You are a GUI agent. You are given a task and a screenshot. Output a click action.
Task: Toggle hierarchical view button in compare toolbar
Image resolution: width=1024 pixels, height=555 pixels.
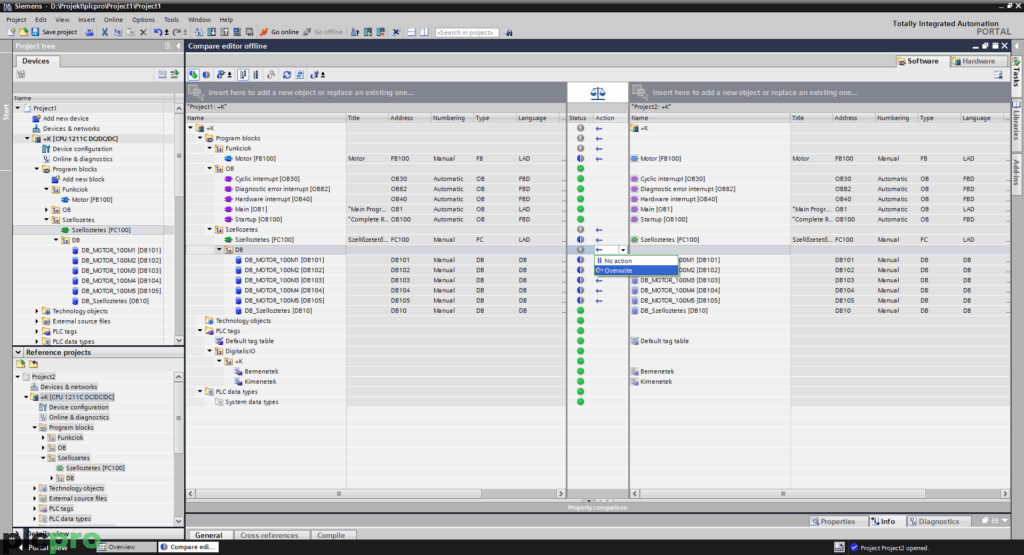pos(243,74)
